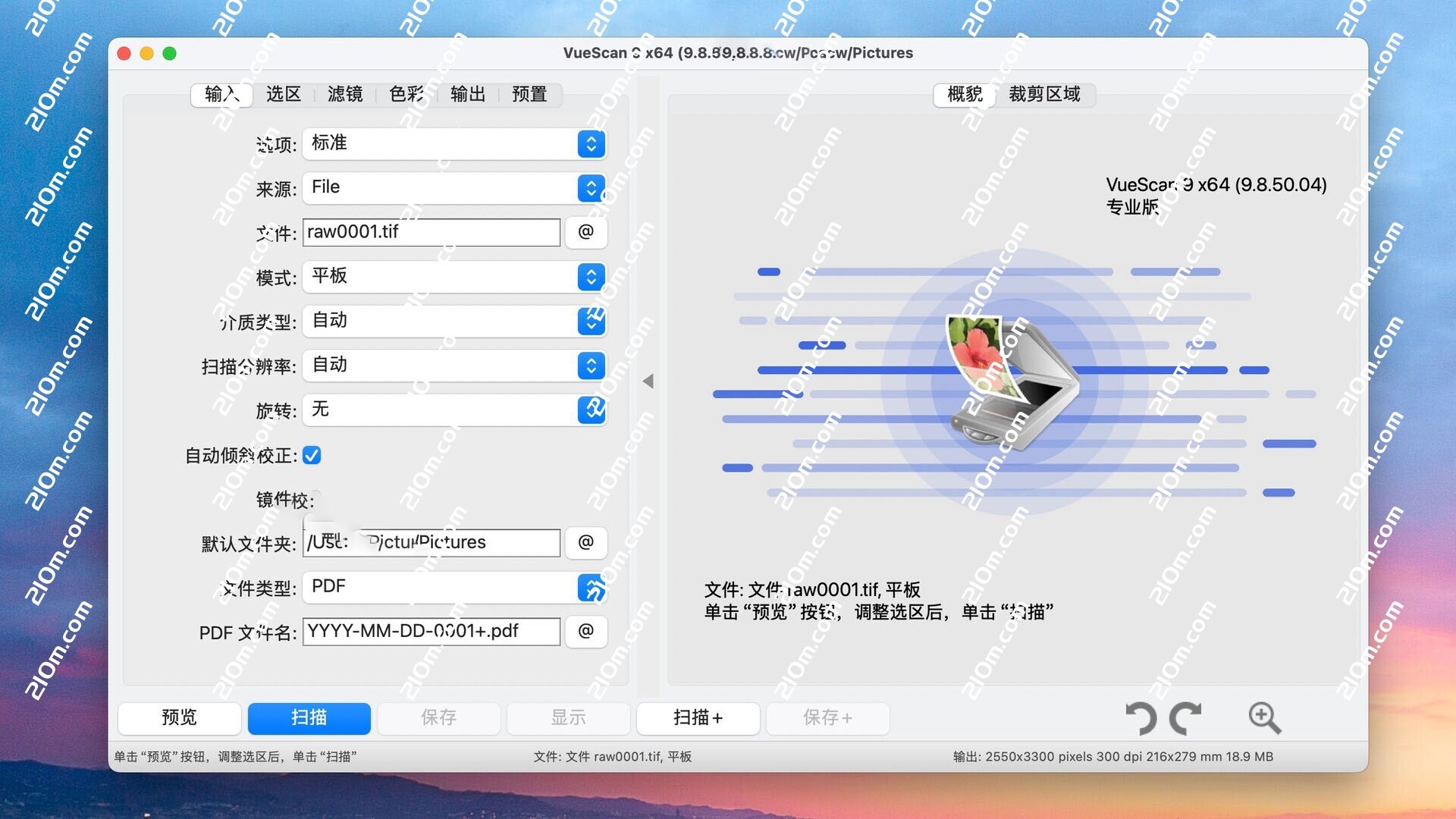The width and height of the screenshot is (1456, 819).
Task: Click the @ button beside default folder field
Action: 585,543
